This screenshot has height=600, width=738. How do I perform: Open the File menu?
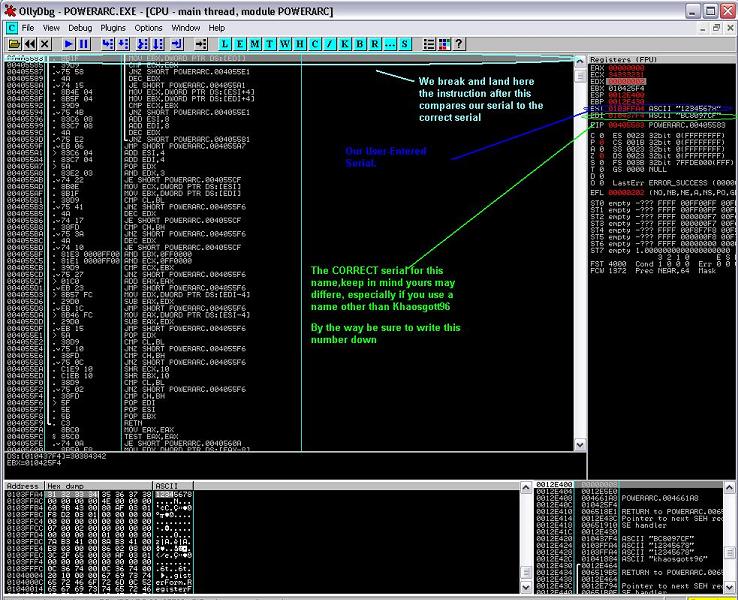(28, 28)
